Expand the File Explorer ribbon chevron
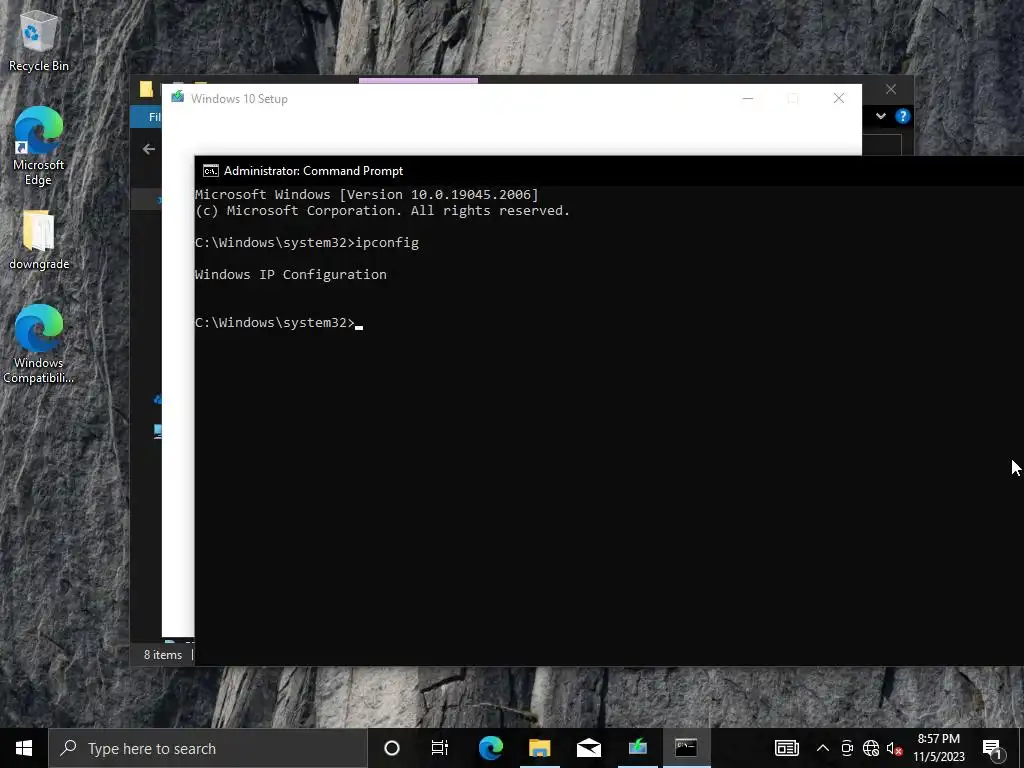 tap(881, 116)
